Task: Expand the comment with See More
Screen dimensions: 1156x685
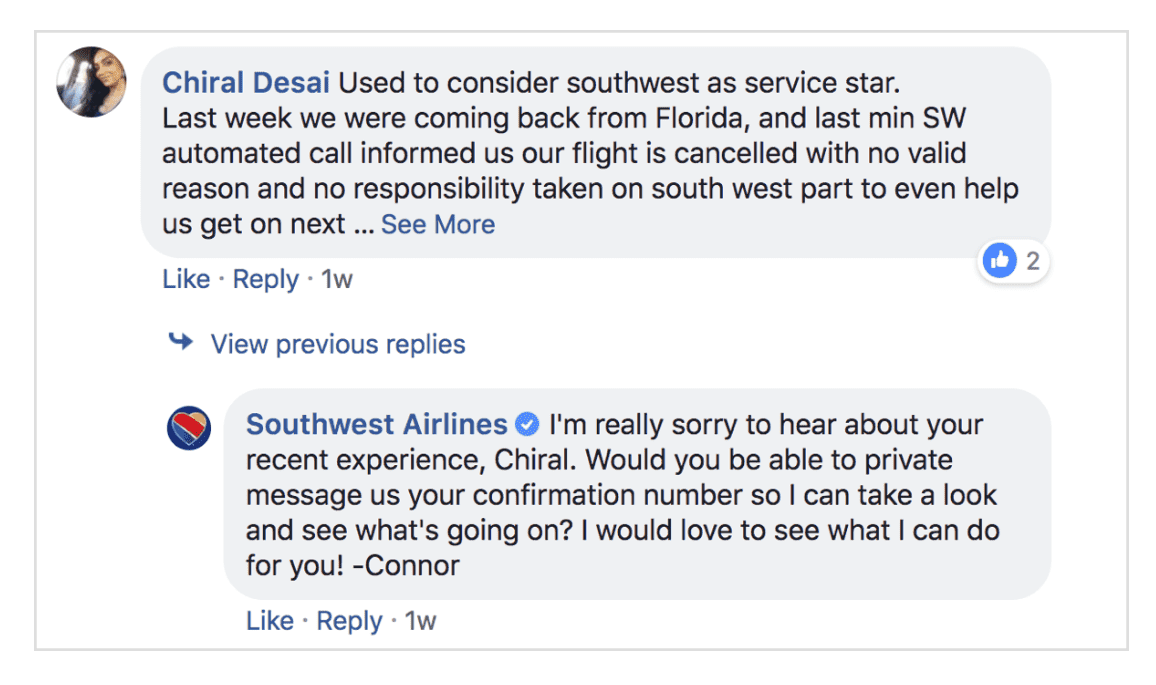Action: tap(437, 224)
